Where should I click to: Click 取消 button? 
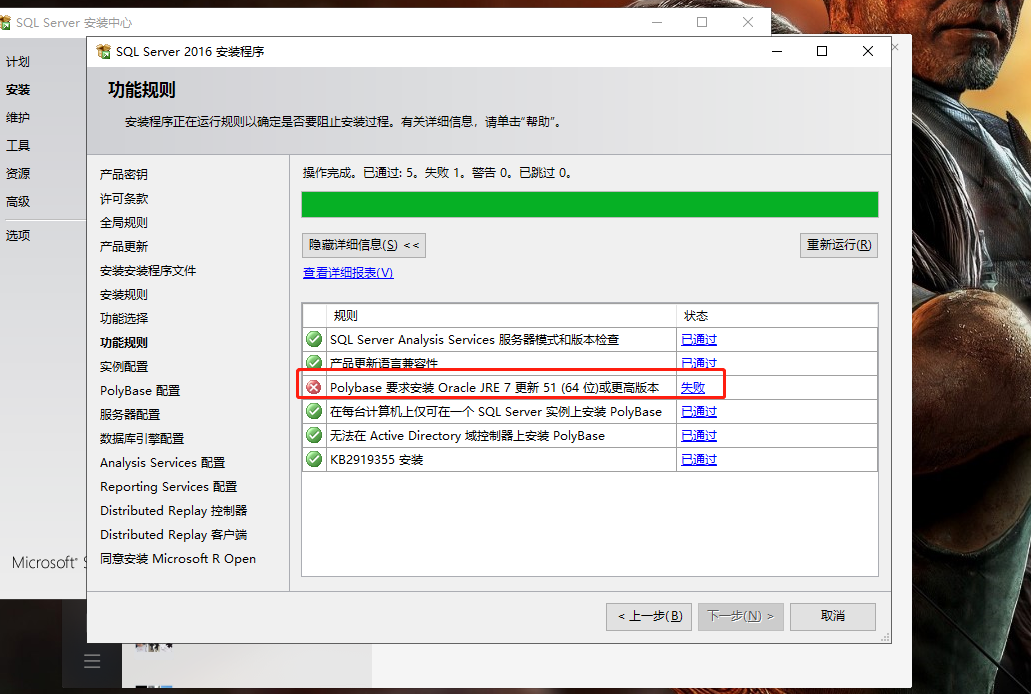coord(833,616)
